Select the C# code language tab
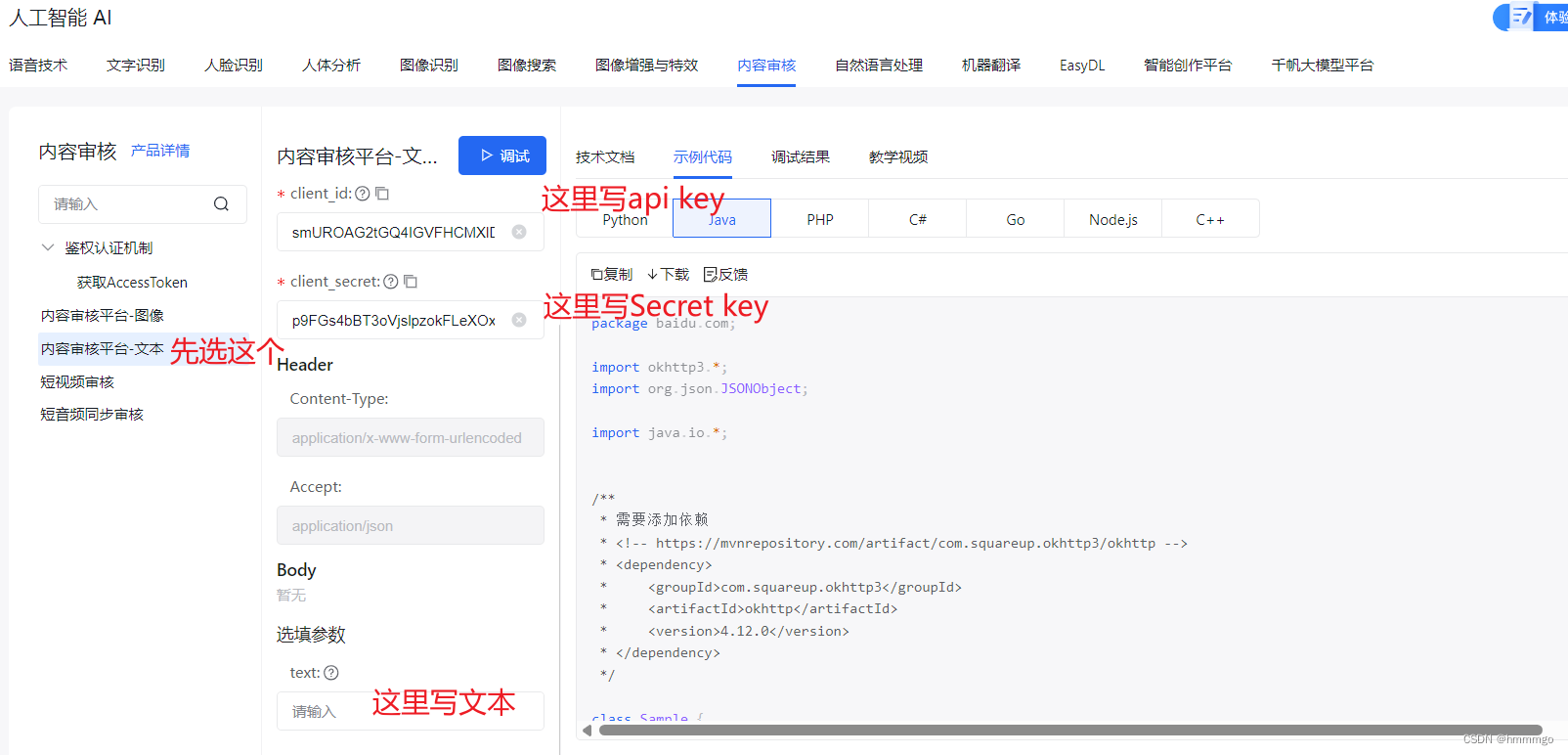The width and height of the screenshot is (1568, 755). [918, 219]
